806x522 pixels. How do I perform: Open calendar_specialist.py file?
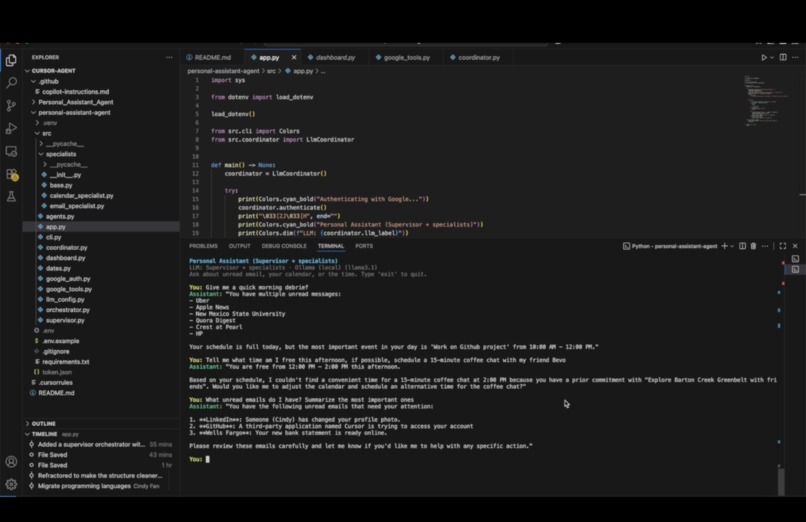click(x=81, y=196)
